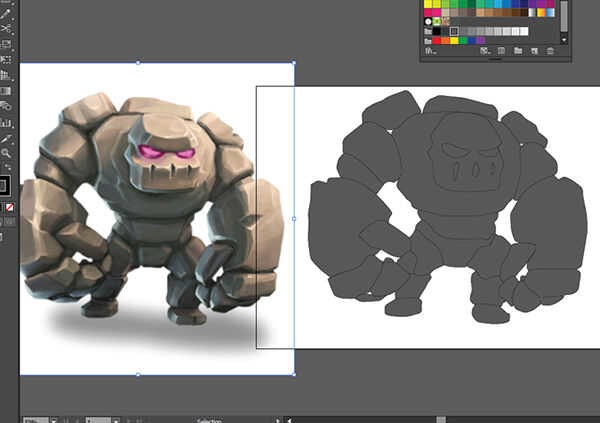
Task: Click the horizontal scrollbar thumb at bottom
Action: pyautogui.click(x=441, y=420)
